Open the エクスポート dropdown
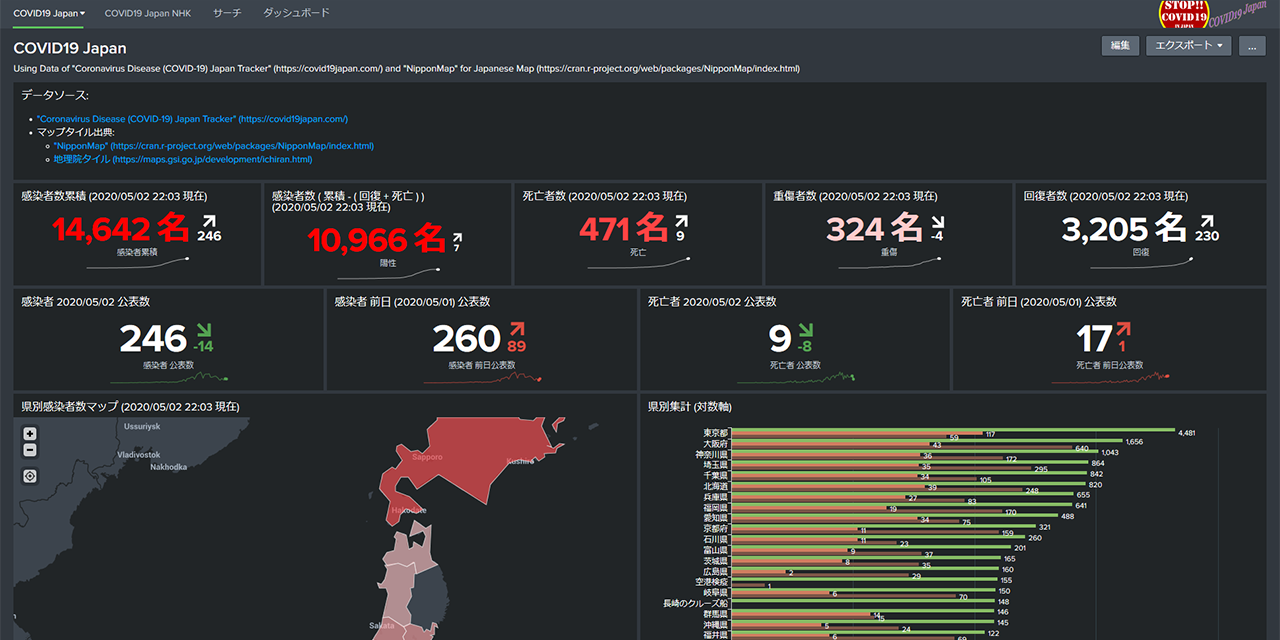 point(1188,45)
